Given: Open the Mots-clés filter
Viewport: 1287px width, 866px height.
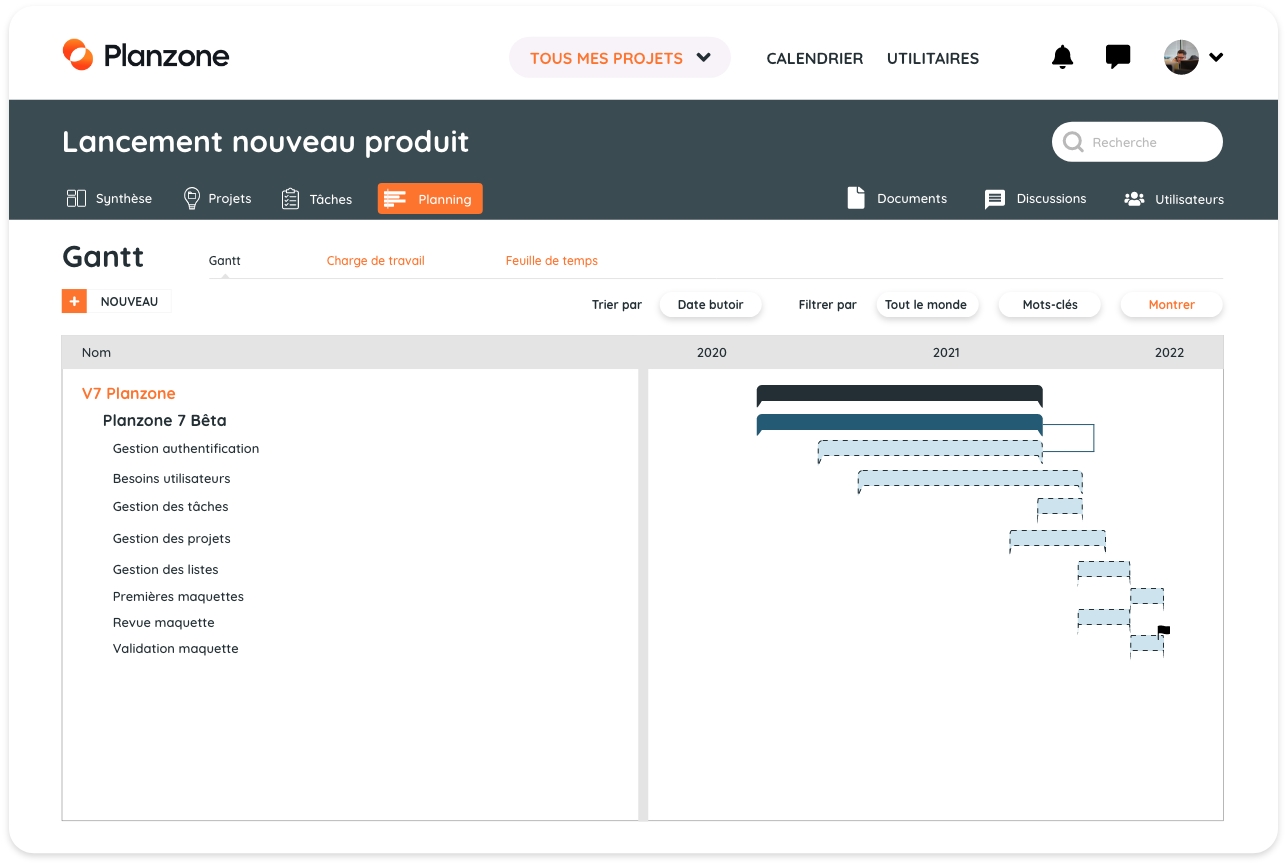Looking at the screenshot, I should [x=1050, y=305].
